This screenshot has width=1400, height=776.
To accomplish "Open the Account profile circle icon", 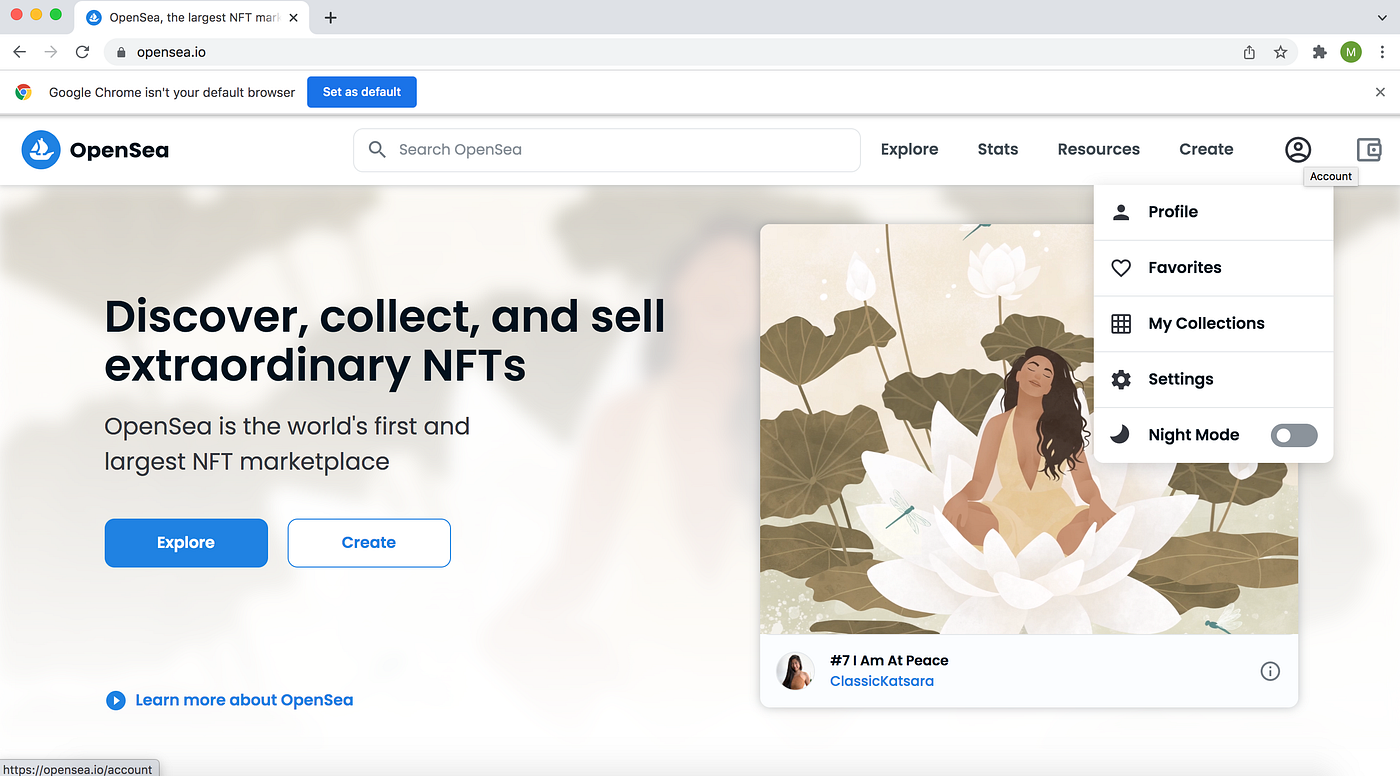I will point(1298,150).
